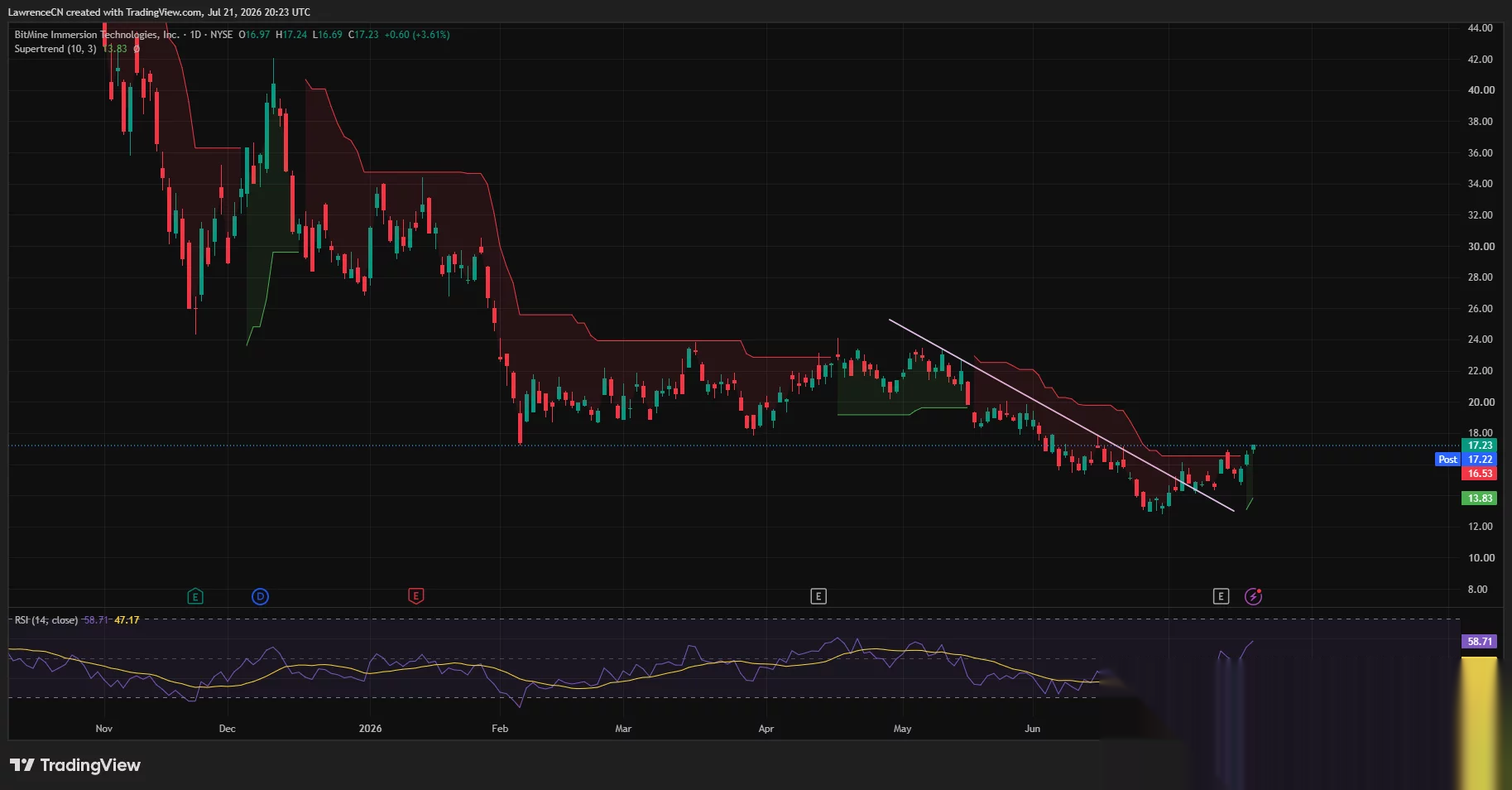Click the red earnings E marker near January
Viewport: 1512px width, 790px height.
point(416,596)
